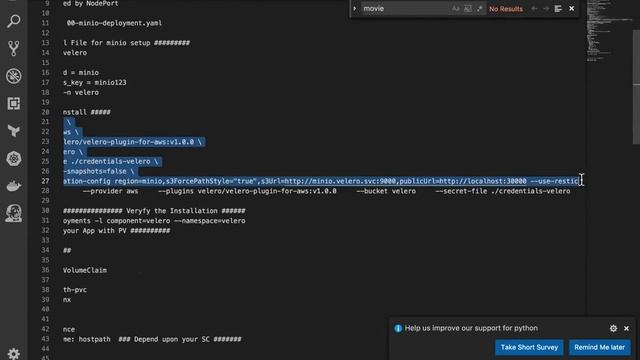The width and height of the screenshot is (640, 360).
Task: Click 'th-pvc' on line 38
Action: [x=75, y=290]
